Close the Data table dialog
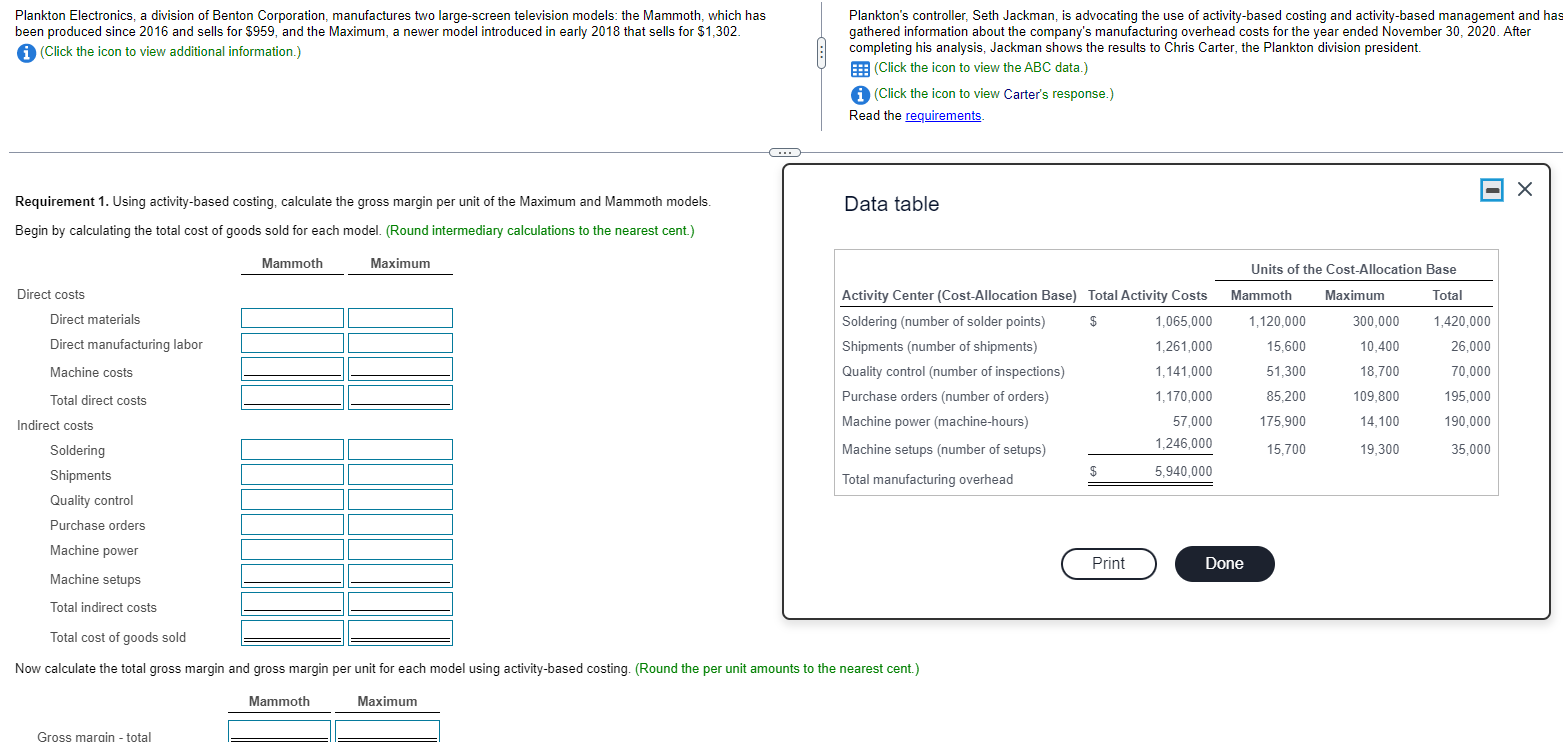Screen dimensions: 1563x744 click(1525, 189)
